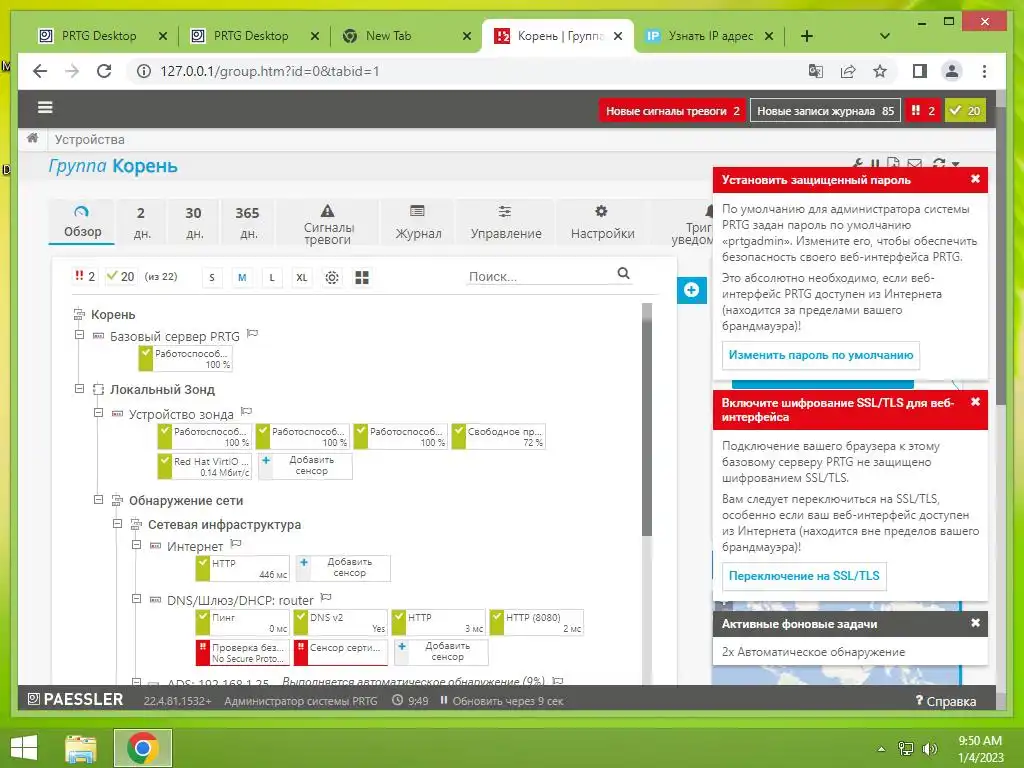Click the browser address bar URL
The height and width of the screenshot is (768, 1024).
point(270,71)
